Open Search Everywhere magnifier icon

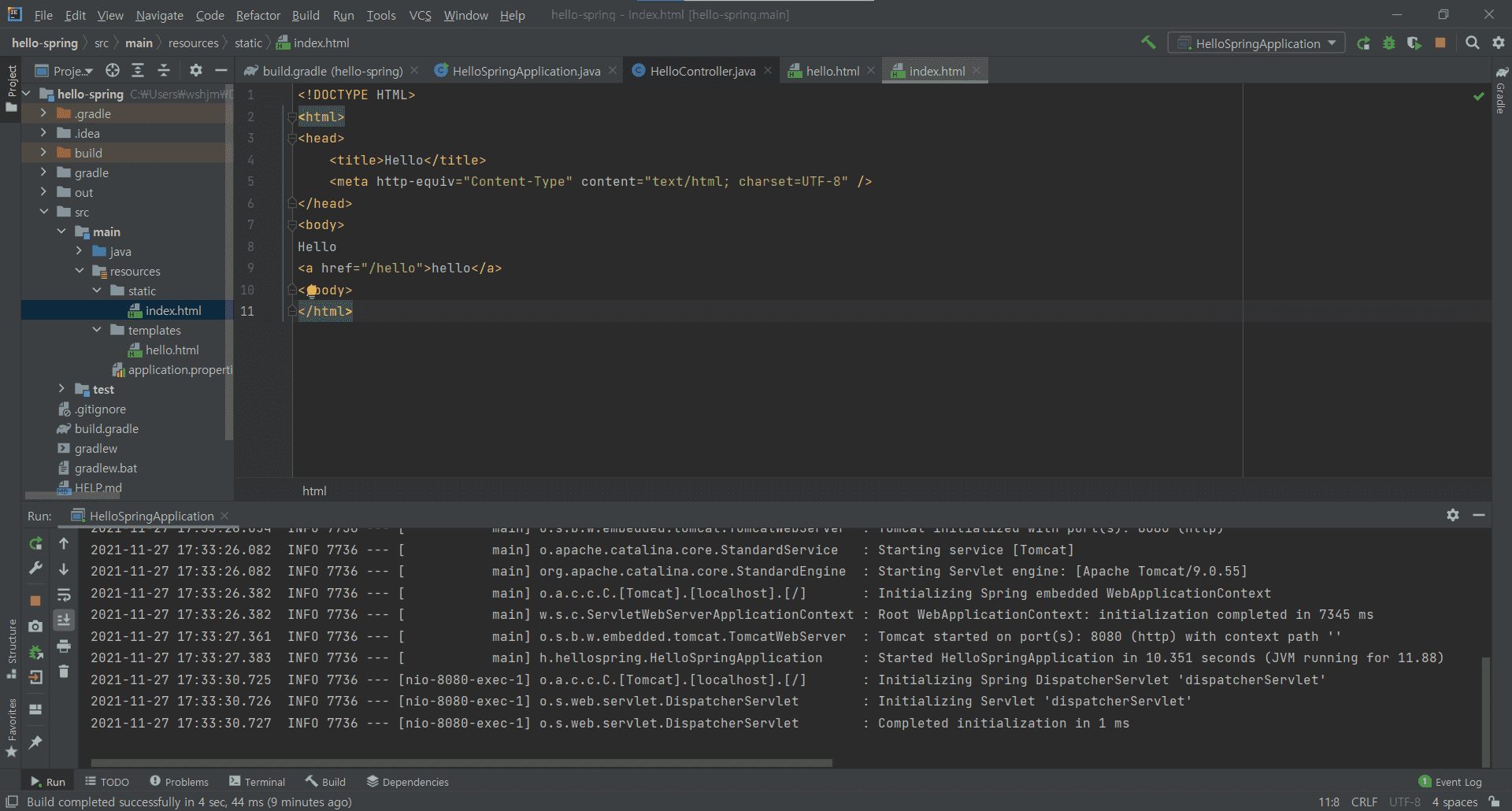pos(1472,43)
